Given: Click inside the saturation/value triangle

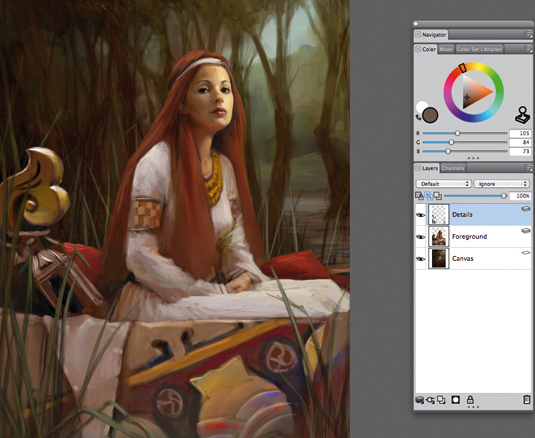Looking at the screenshot, I should (474, 92).
